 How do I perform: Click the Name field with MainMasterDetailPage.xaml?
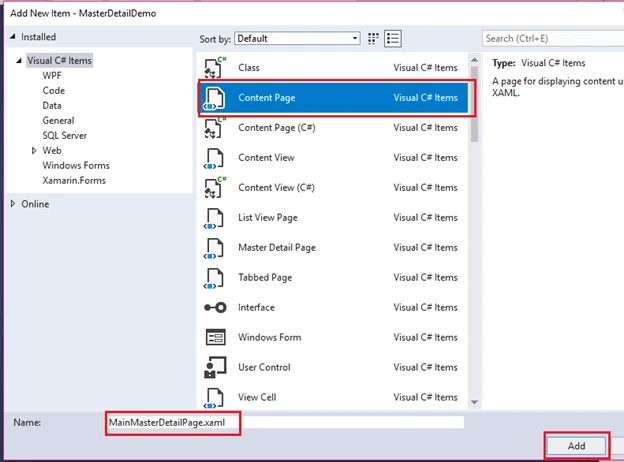[x=285, y=423]
